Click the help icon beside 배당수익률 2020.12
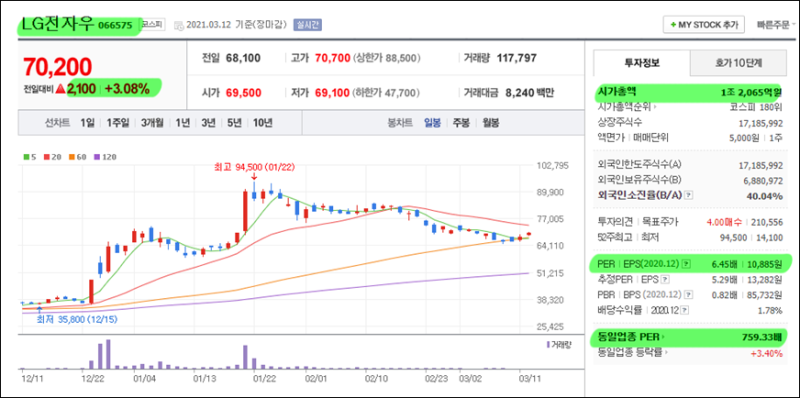 click(x=684, y=310)
